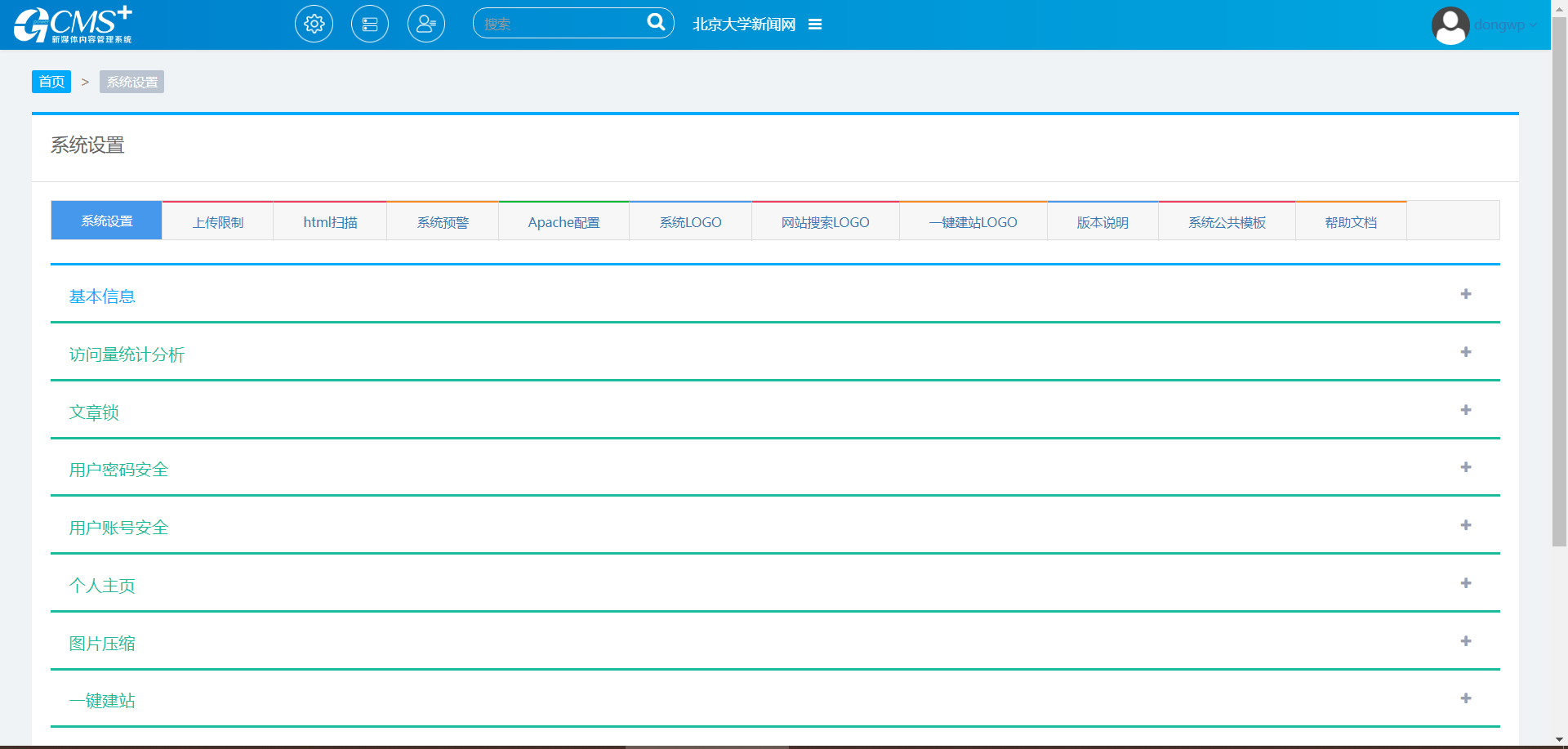Expand 用户密码安全 with its plus icon
The image size is (1568, 749).
(1466, 467)
